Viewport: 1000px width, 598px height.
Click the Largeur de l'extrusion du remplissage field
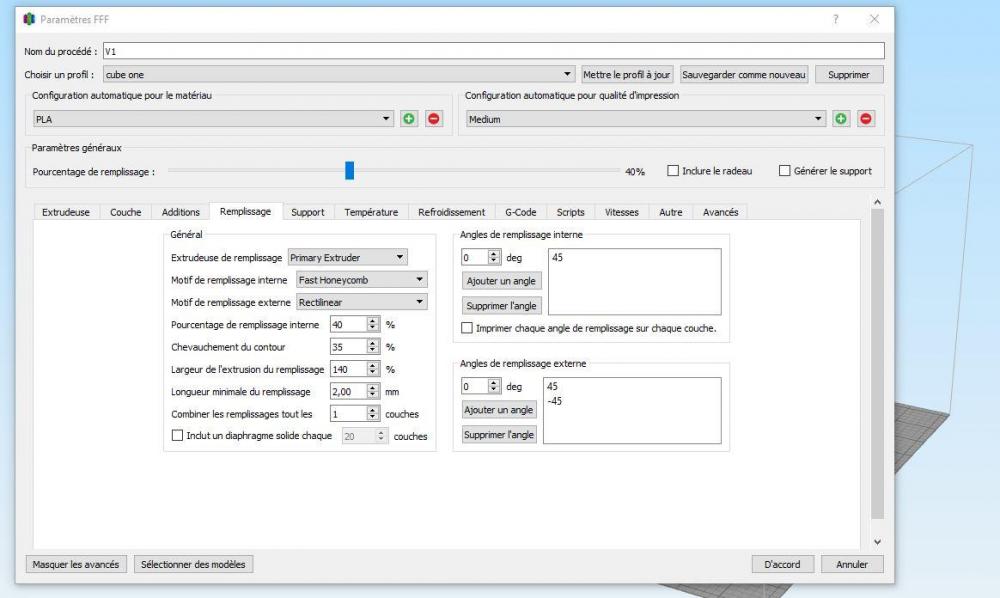click(x=348, y=369)
